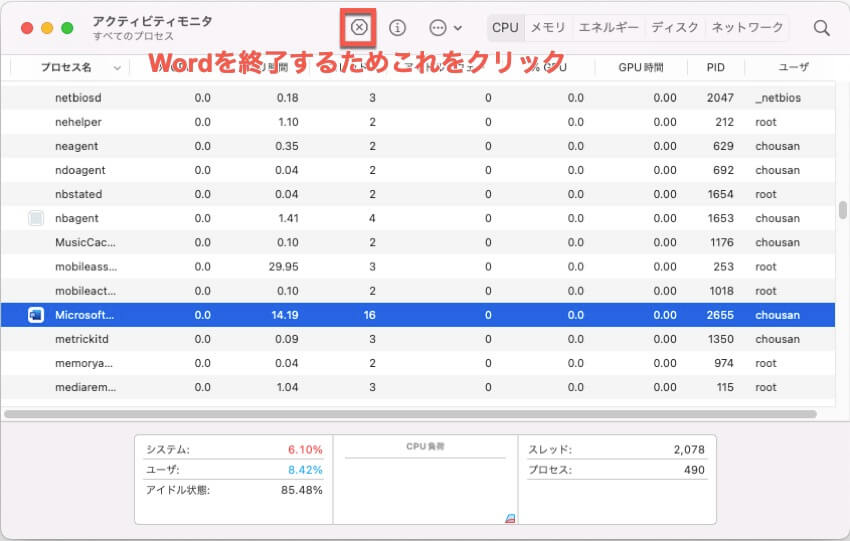The image size is (850, 541).
Task: Select the memorya... process row
Action: tap(417, 363)
